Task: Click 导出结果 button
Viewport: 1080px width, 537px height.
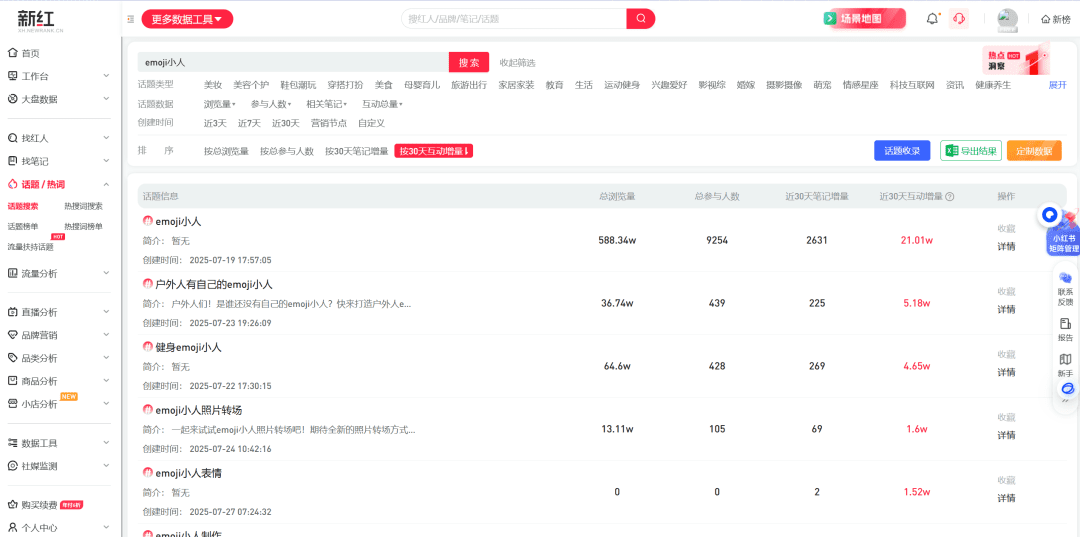Action: tap(970, 151)
